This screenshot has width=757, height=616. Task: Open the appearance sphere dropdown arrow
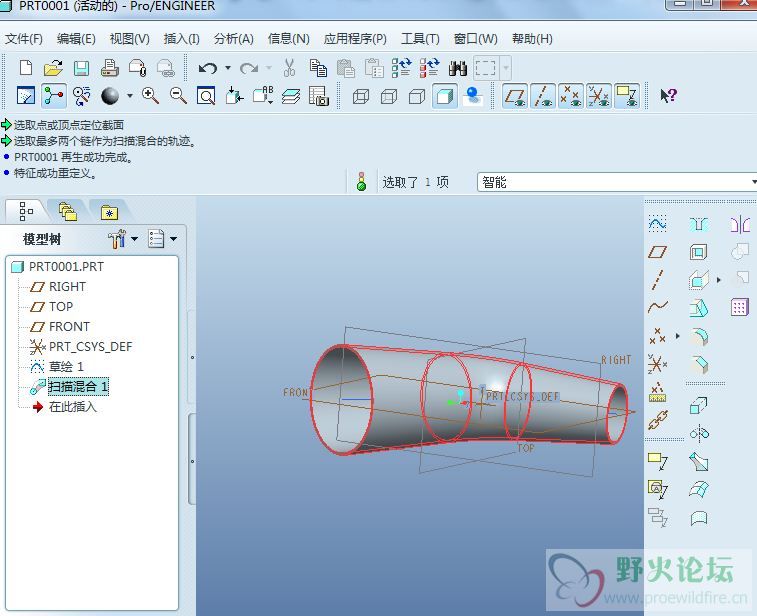pos(129,96)
